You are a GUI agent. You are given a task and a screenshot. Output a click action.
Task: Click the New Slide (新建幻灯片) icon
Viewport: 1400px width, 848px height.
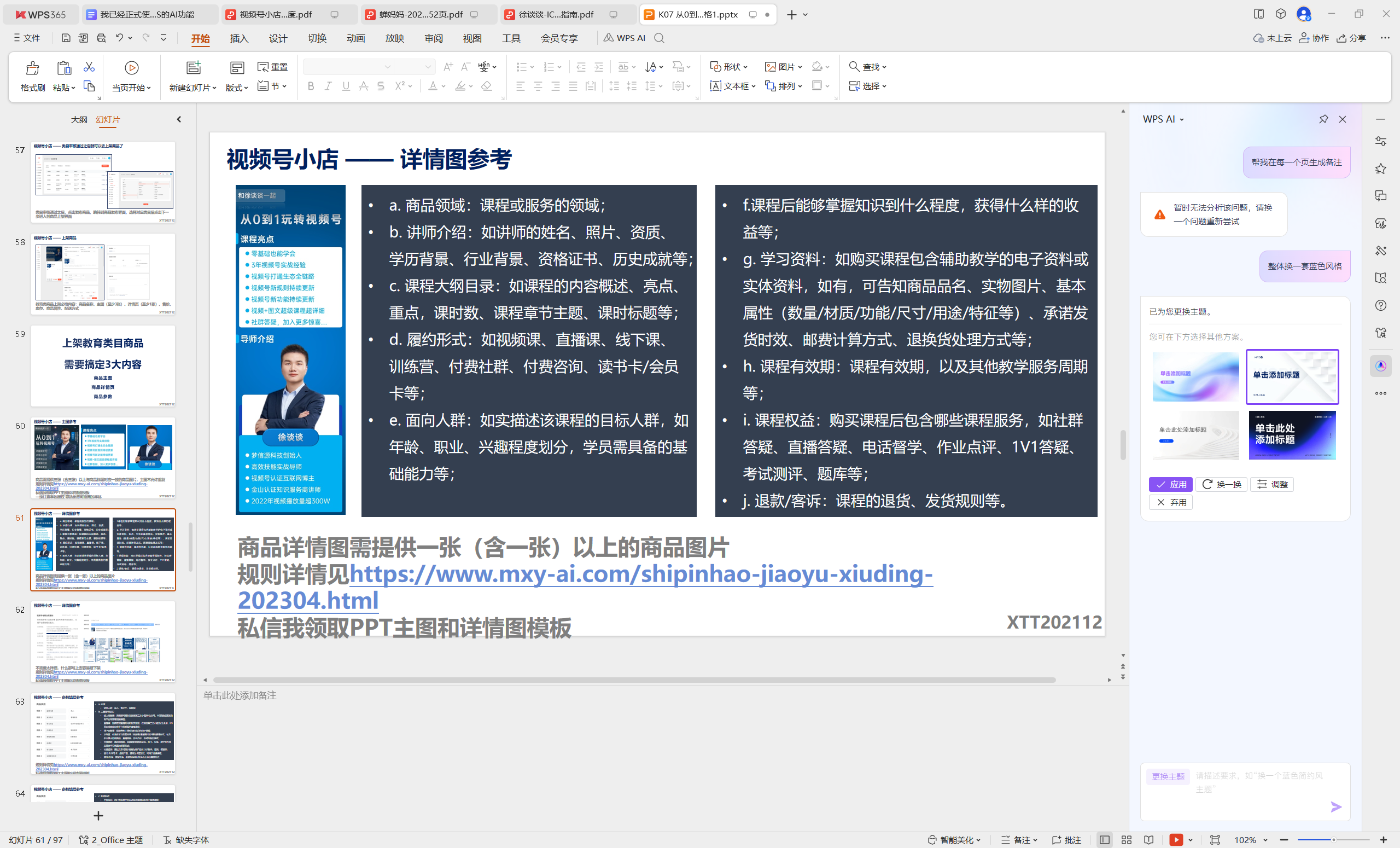tap(193, 68)
